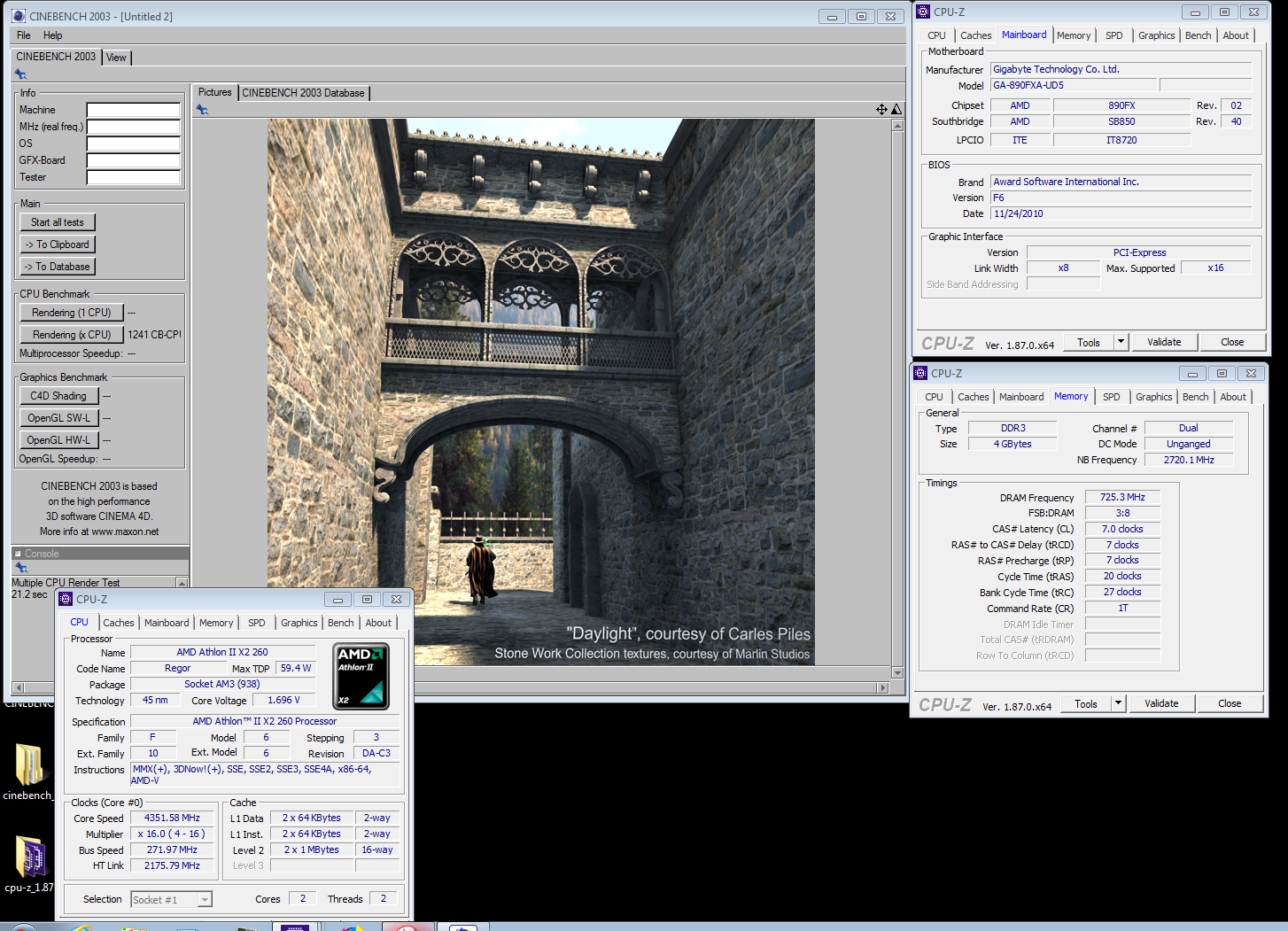This screenshot has width=1288, height=931.
Task: Run Rendering (1 CPU) benchmark
Action: coord(72,313)
